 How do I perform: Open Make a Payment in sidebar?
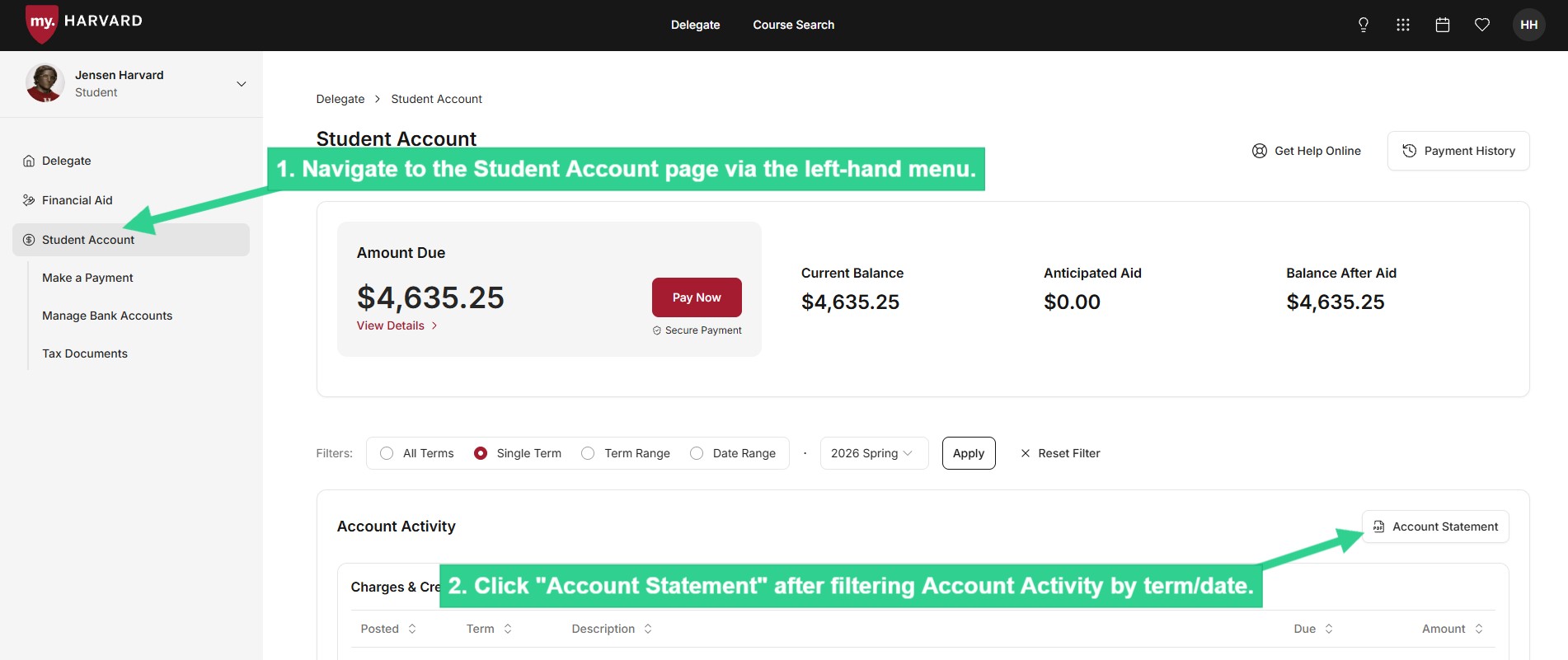[x=87, y=278]
